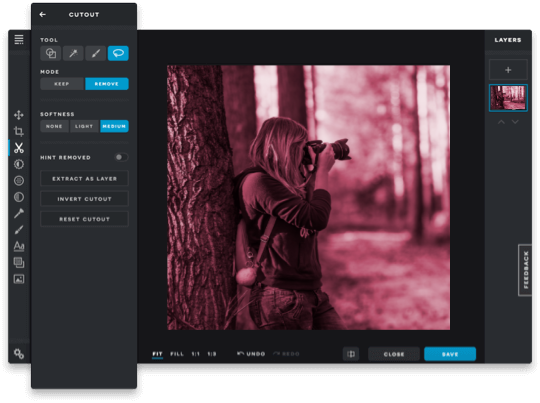Open the Add Element layers tool in sidebar
540x403 pixels.
click(19, 262)
